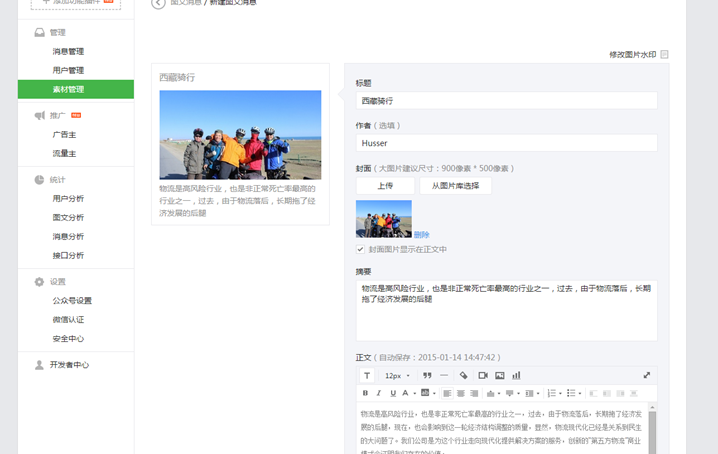Open 消息管理 in the sidebar
Viewport: 718px width, 454px height.
pyautogui.click(x=68, y=51)
